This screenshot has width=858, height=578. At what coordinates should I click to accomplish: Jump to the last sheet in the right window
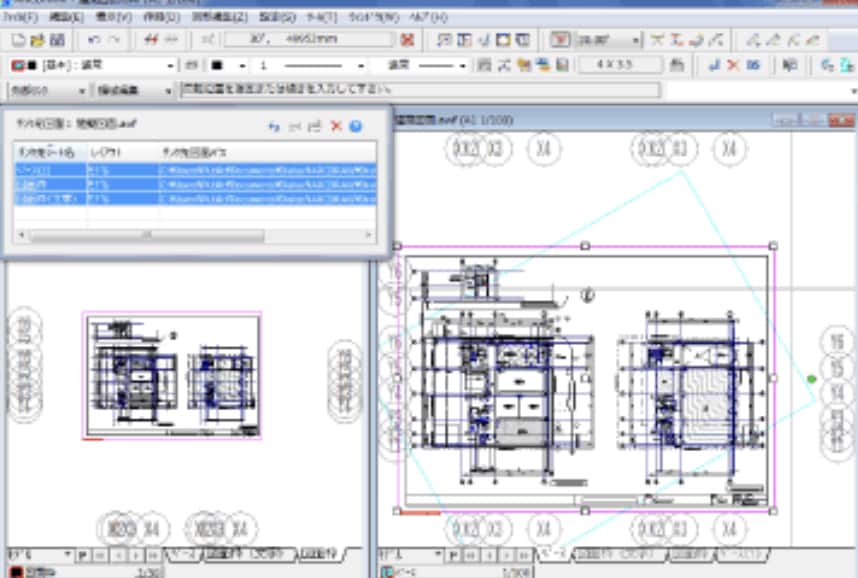point(524,556)
